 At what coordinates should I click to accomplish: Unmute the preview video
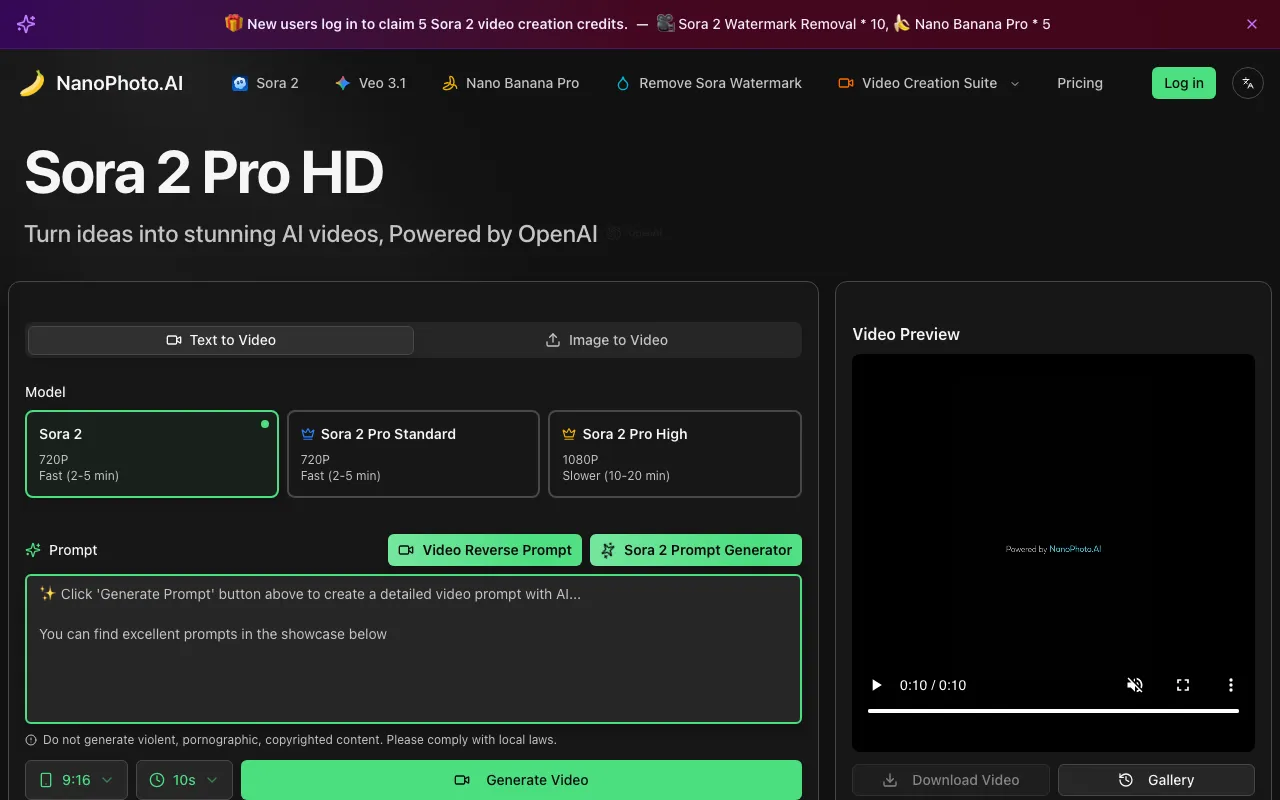pyautogui.click(x=1135, y=685)
